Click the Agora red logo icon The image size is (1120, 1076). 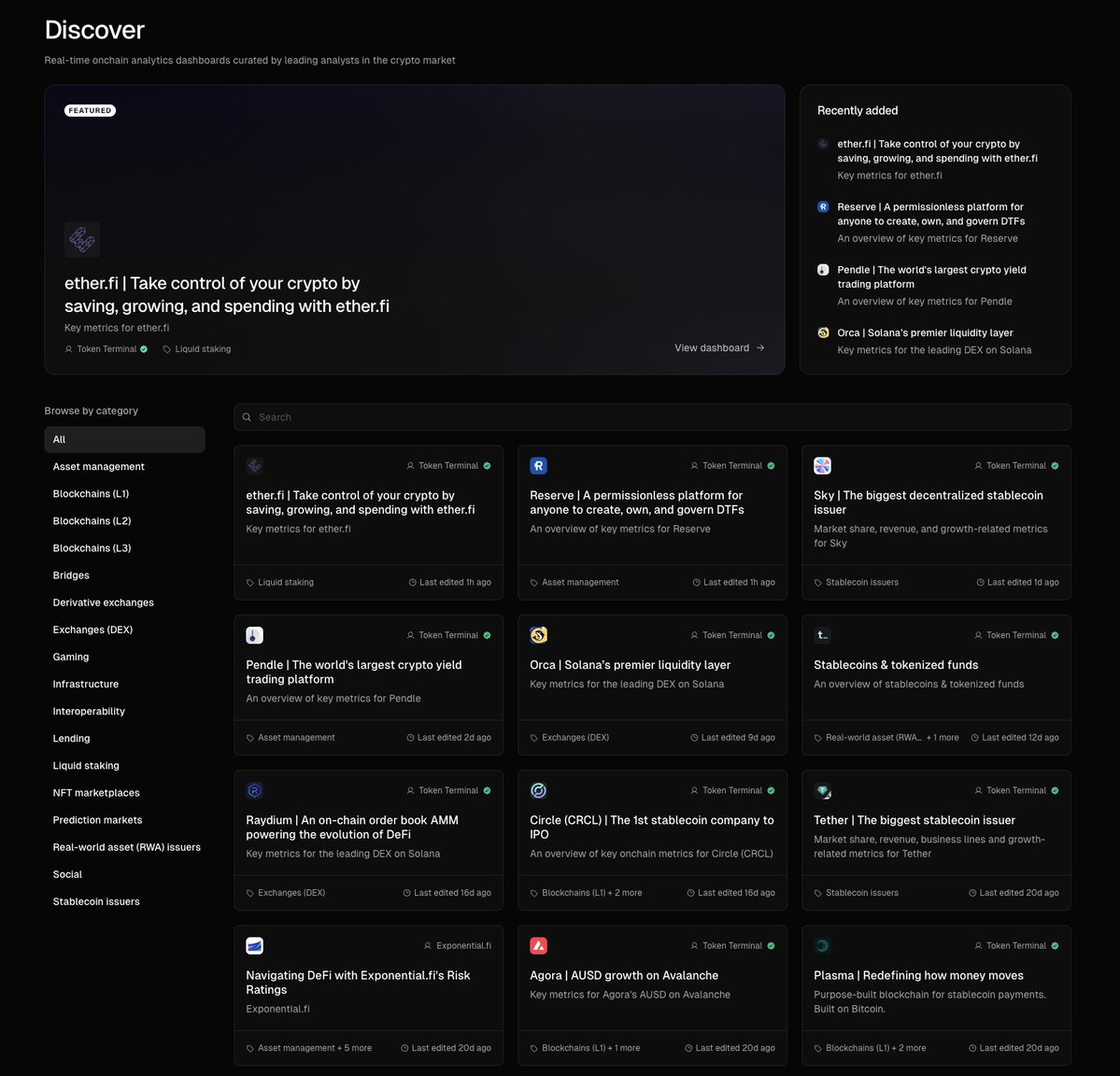click(538, 945)
